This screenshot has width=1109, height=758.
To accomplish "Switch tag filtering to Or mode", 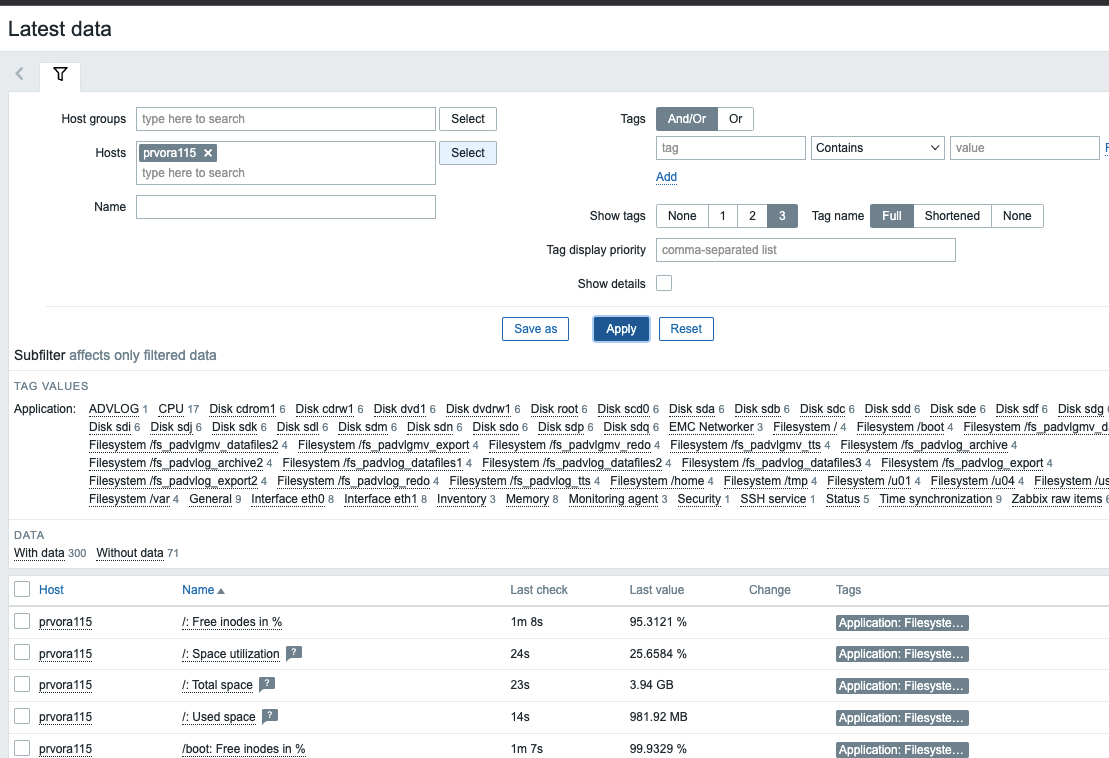I will tap(735, 118).
